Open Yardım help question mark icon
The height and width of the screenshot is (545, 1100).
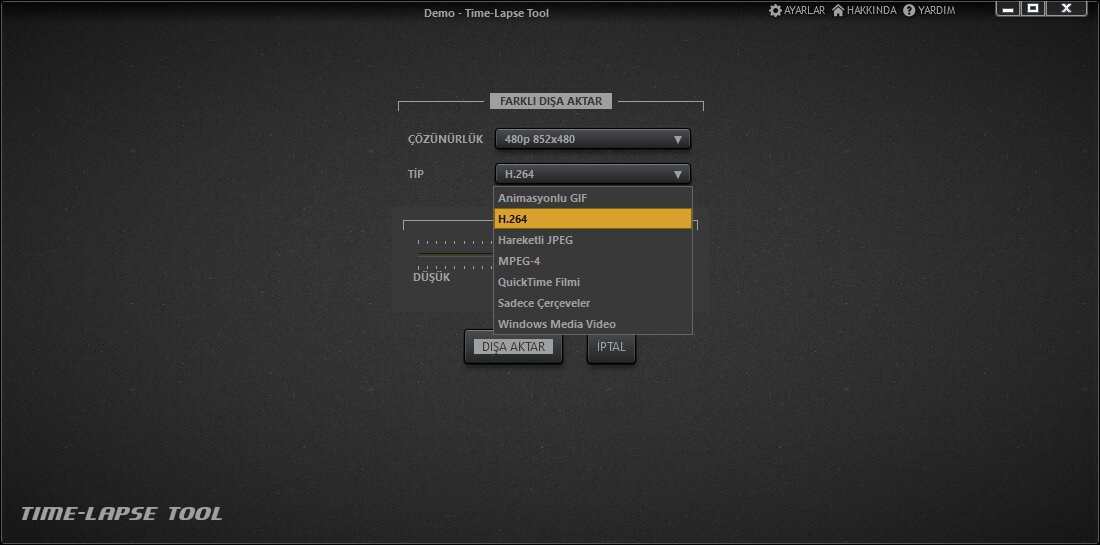pyautogui.click(x=909, y=10)
